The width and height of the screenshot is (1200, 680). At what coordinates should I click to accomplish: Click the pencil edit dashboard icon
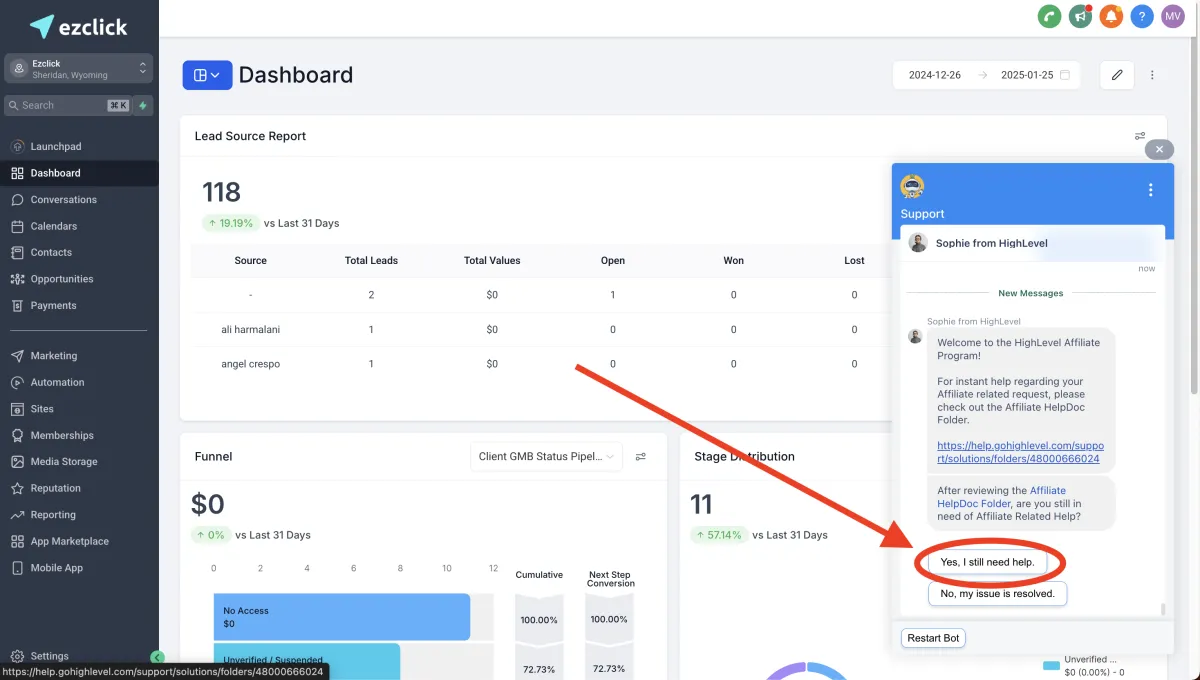tap(1117, 75)
